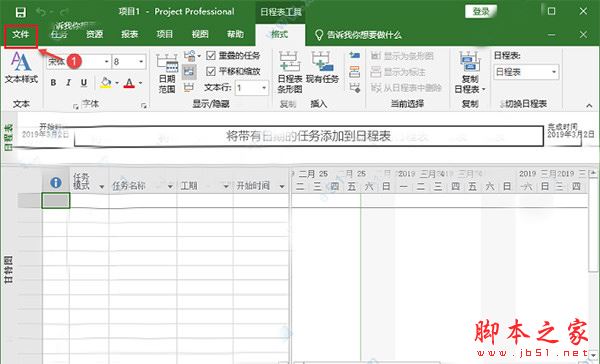Click the Underline formatting button
The image size is (600, 364).
84,83
